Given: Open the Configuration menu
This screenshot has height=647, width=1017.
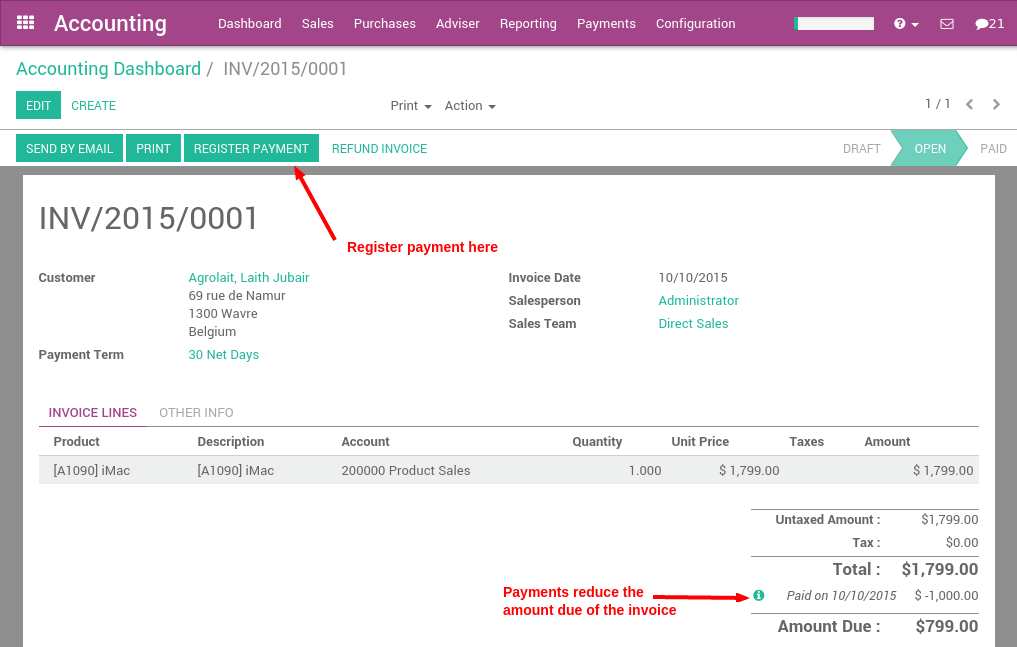Looking at the screenshot, I should [x=695, y=23].
